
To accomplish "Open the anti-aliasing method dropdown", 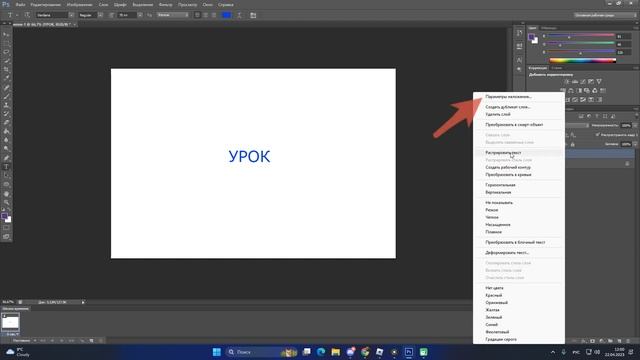I will 173,15.
